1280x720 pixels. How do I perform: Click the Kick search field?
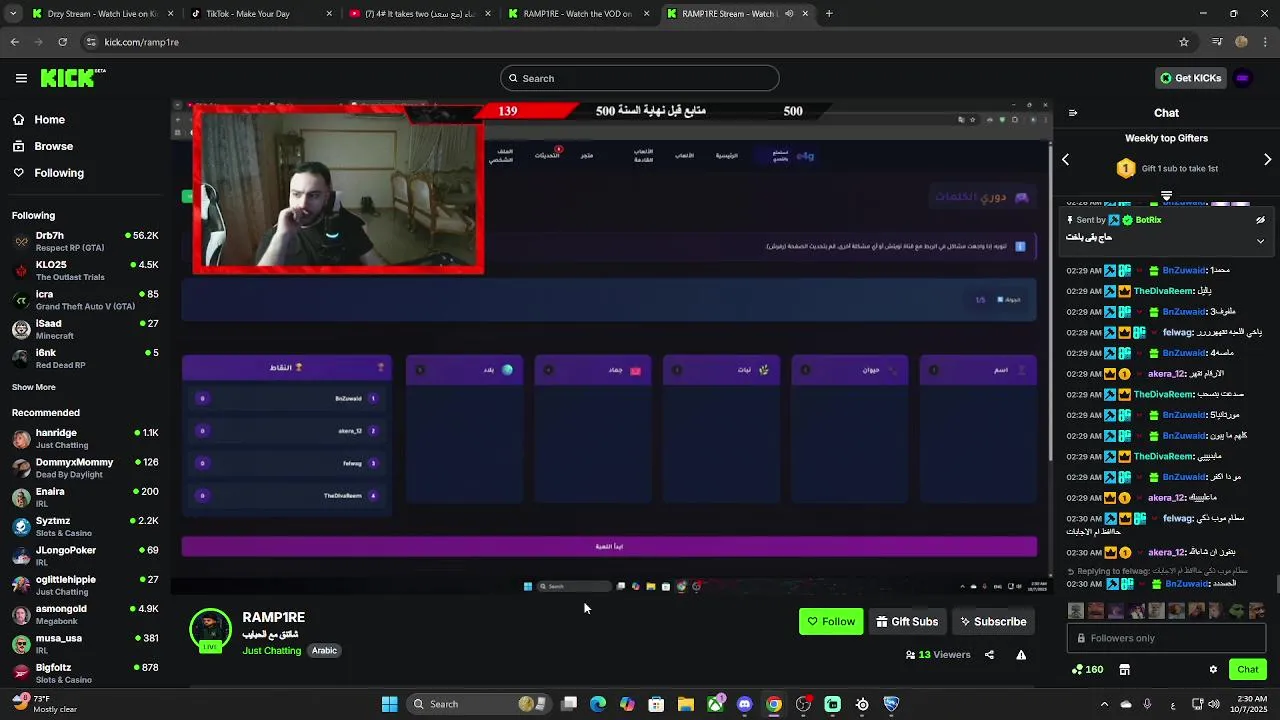pyautogui.click(x=640, y=78)
